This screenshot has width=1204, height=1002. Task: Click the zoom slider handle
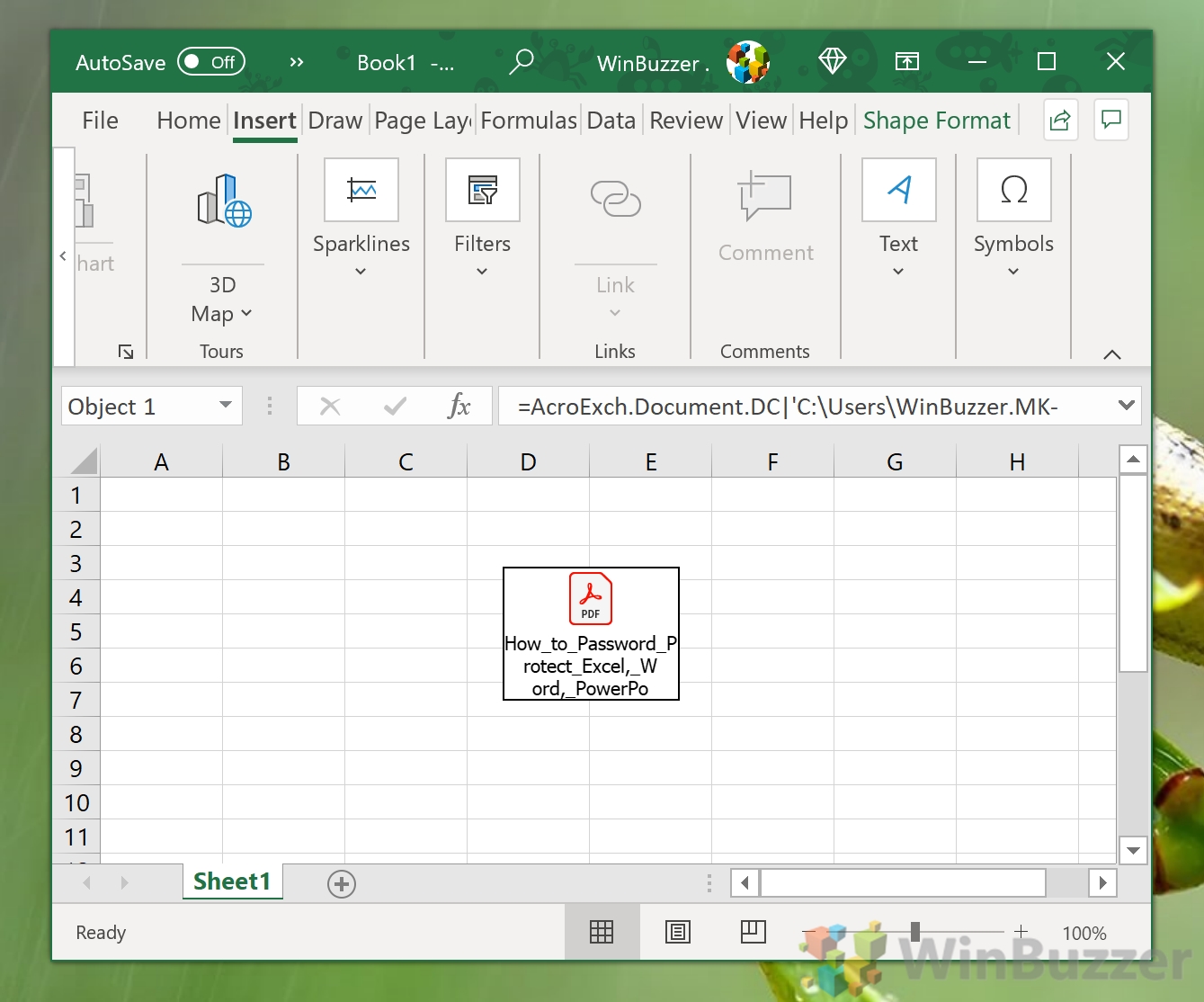coord(914,932)
